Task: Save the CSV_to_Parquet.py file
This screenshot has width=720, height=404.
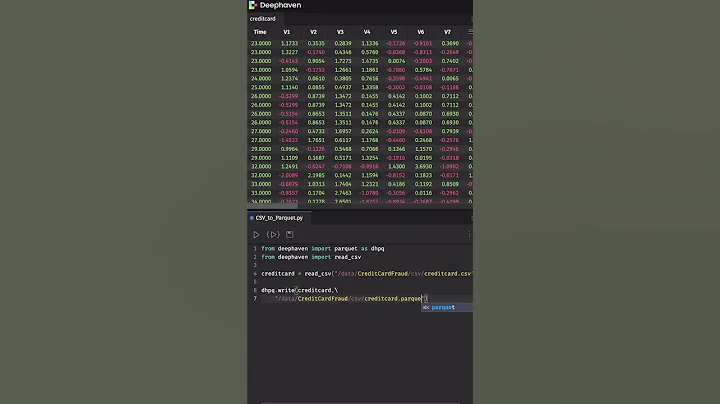Action: coord(290,235)
